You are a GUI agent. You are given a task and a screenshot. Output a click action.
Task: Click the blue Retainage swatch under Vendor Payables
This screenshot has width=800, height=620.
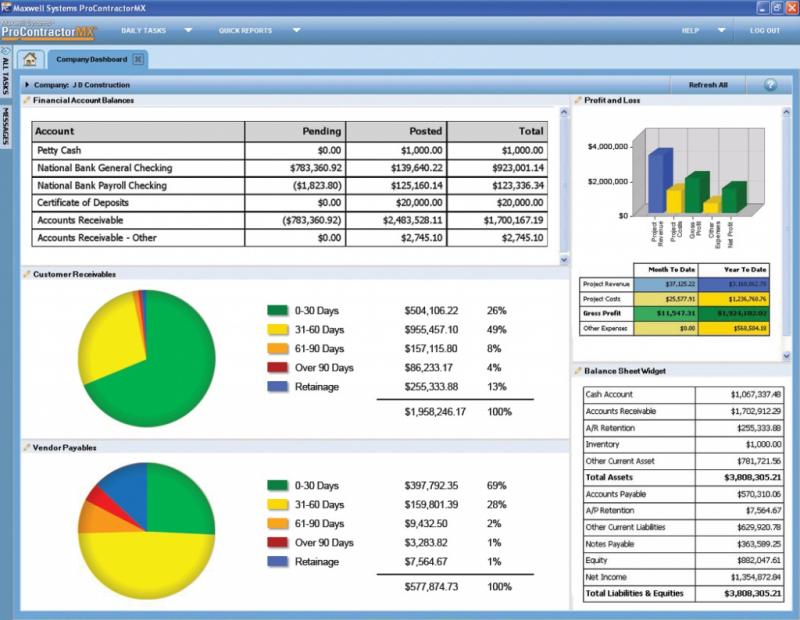pos(278,561)
